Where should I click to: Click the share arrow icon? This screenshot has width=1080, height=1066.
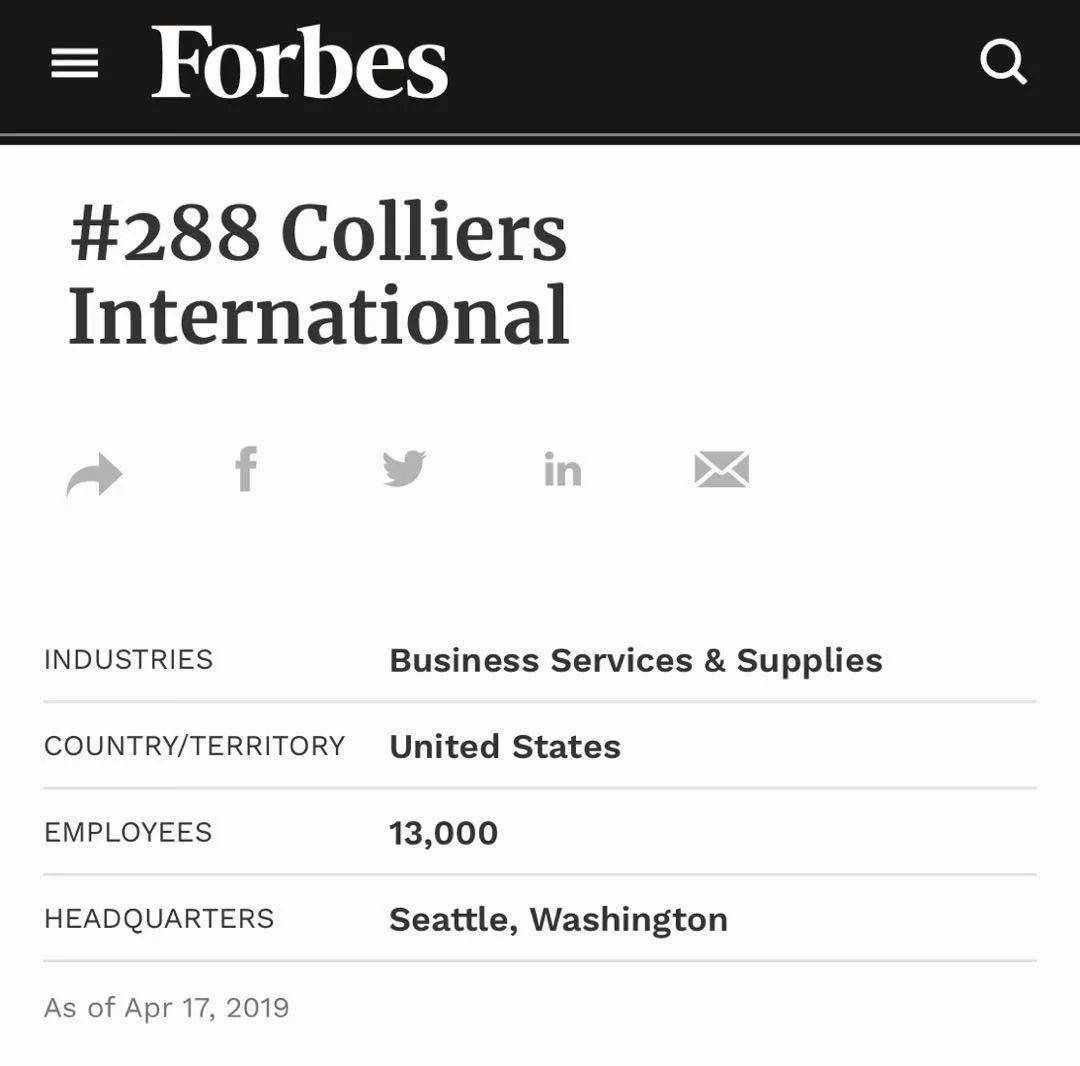click(94, 474)
